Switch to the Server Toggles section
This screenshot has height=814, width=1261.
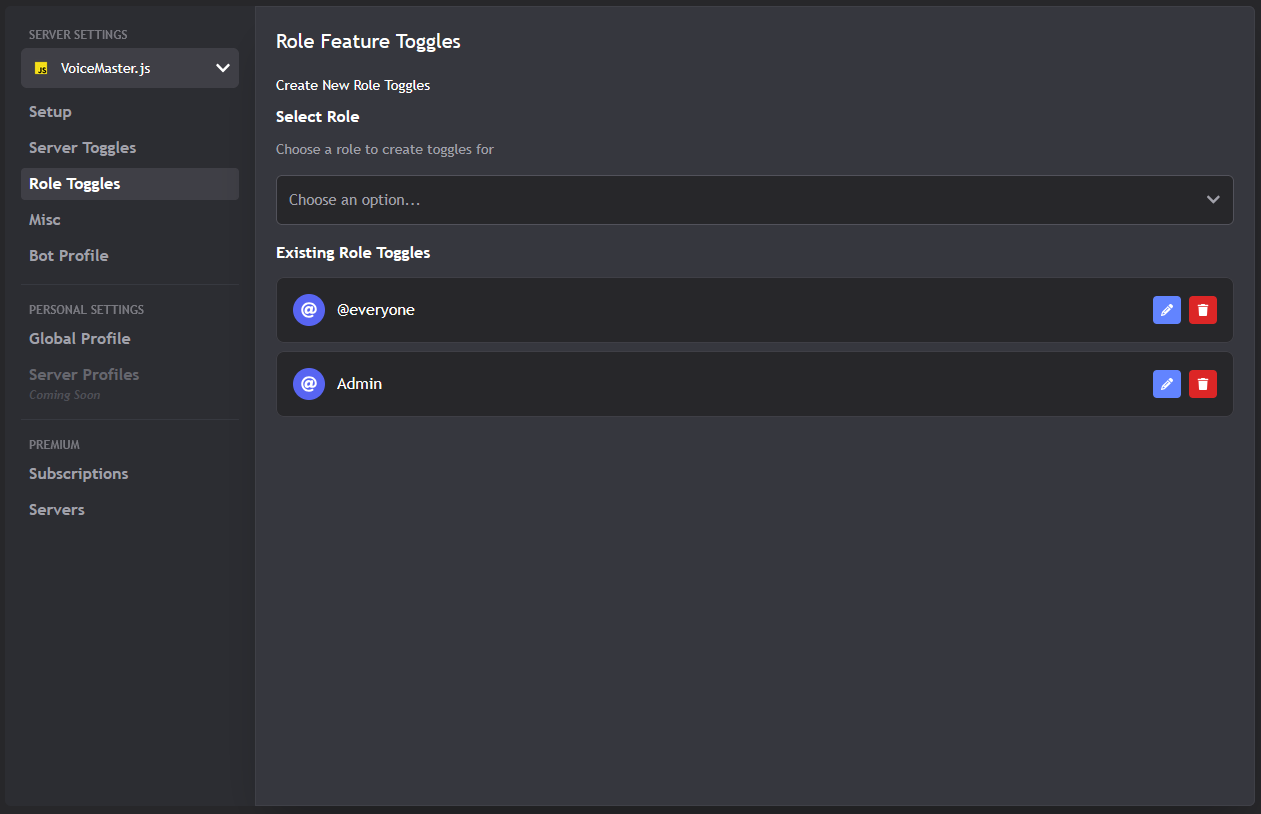[82, 147]
